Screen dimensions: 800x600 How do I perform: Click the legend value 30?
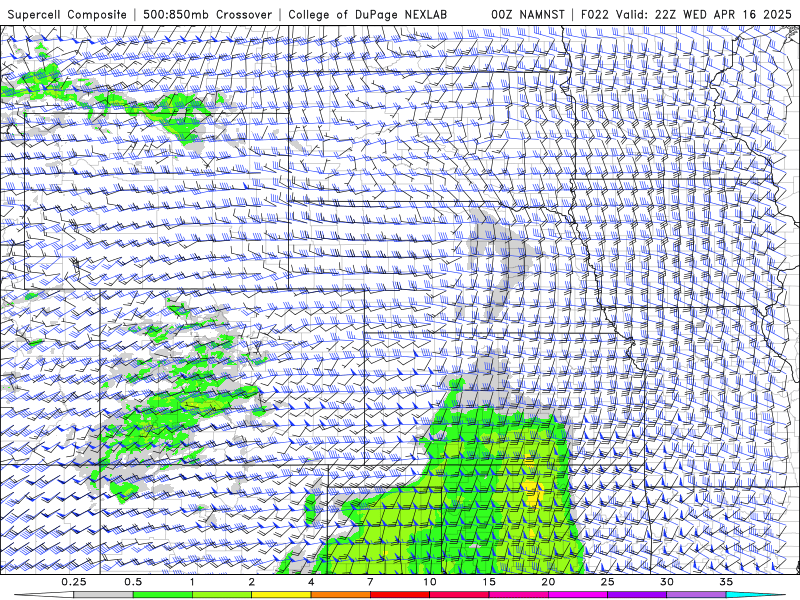point(667,582)
